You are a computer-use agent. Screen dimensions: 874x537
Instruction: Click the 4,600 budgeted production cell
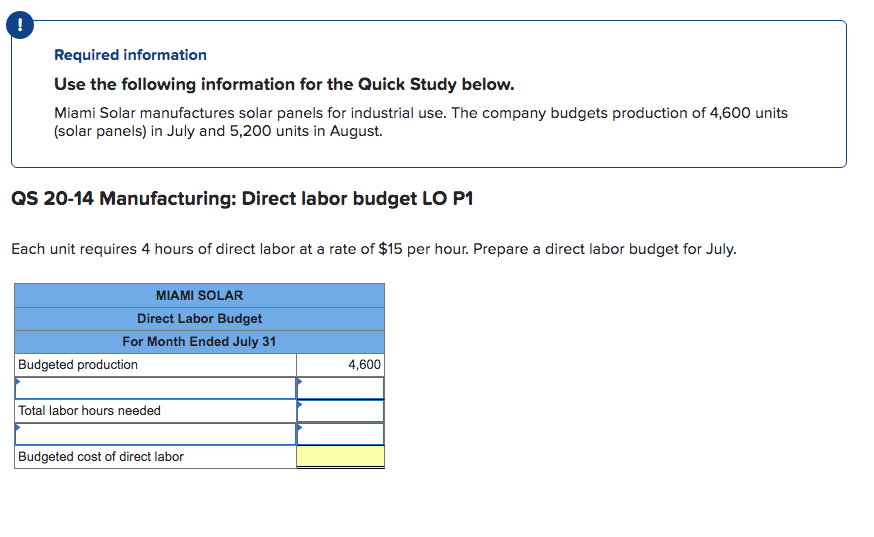point(340,365)
